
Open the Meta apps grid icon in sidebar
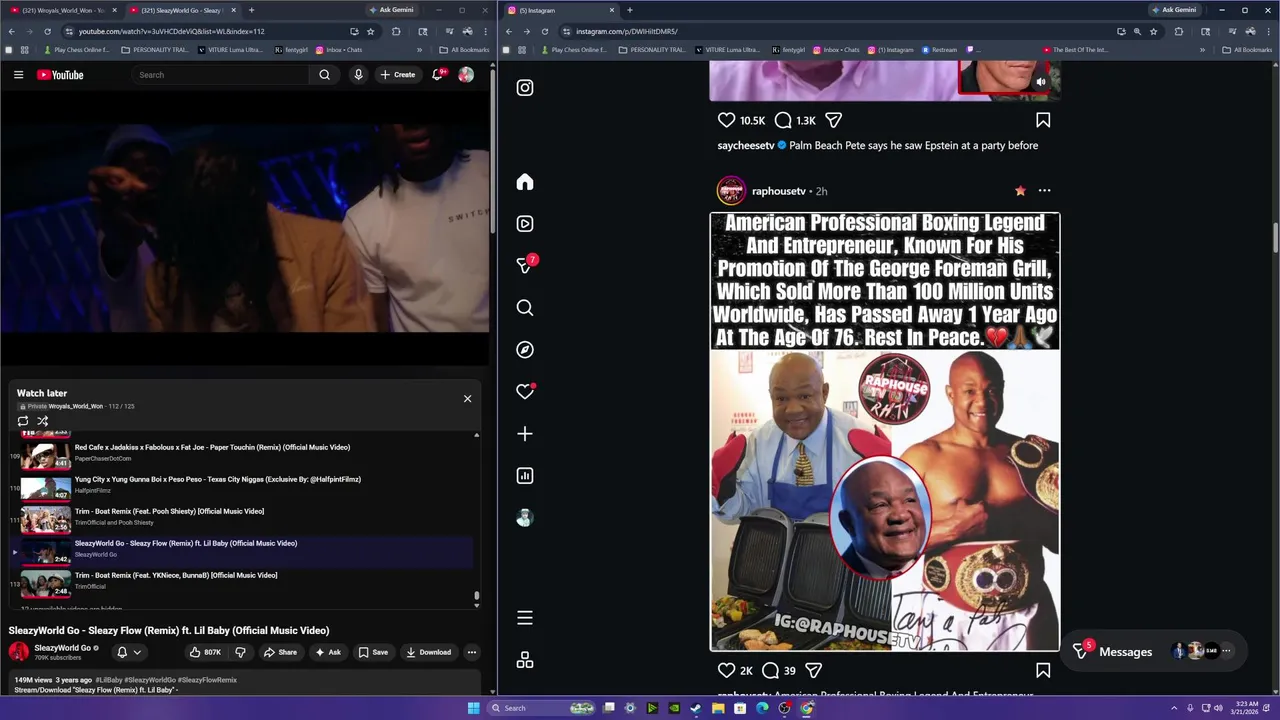tap(525, 660)
